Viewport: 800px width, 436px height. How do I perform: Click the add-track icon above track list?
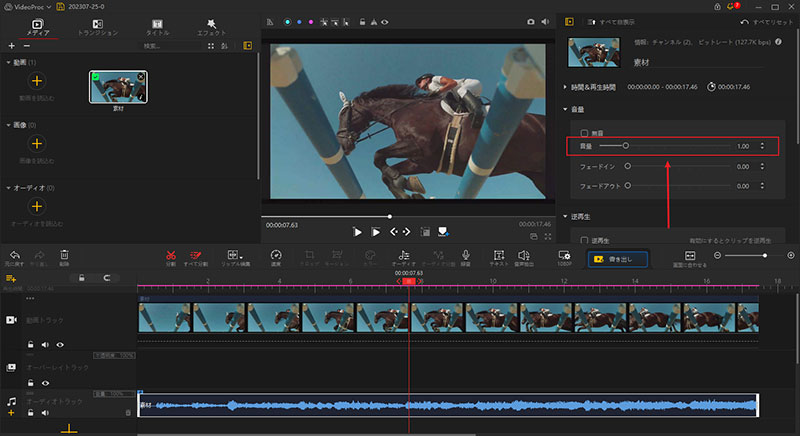(11, 278)
